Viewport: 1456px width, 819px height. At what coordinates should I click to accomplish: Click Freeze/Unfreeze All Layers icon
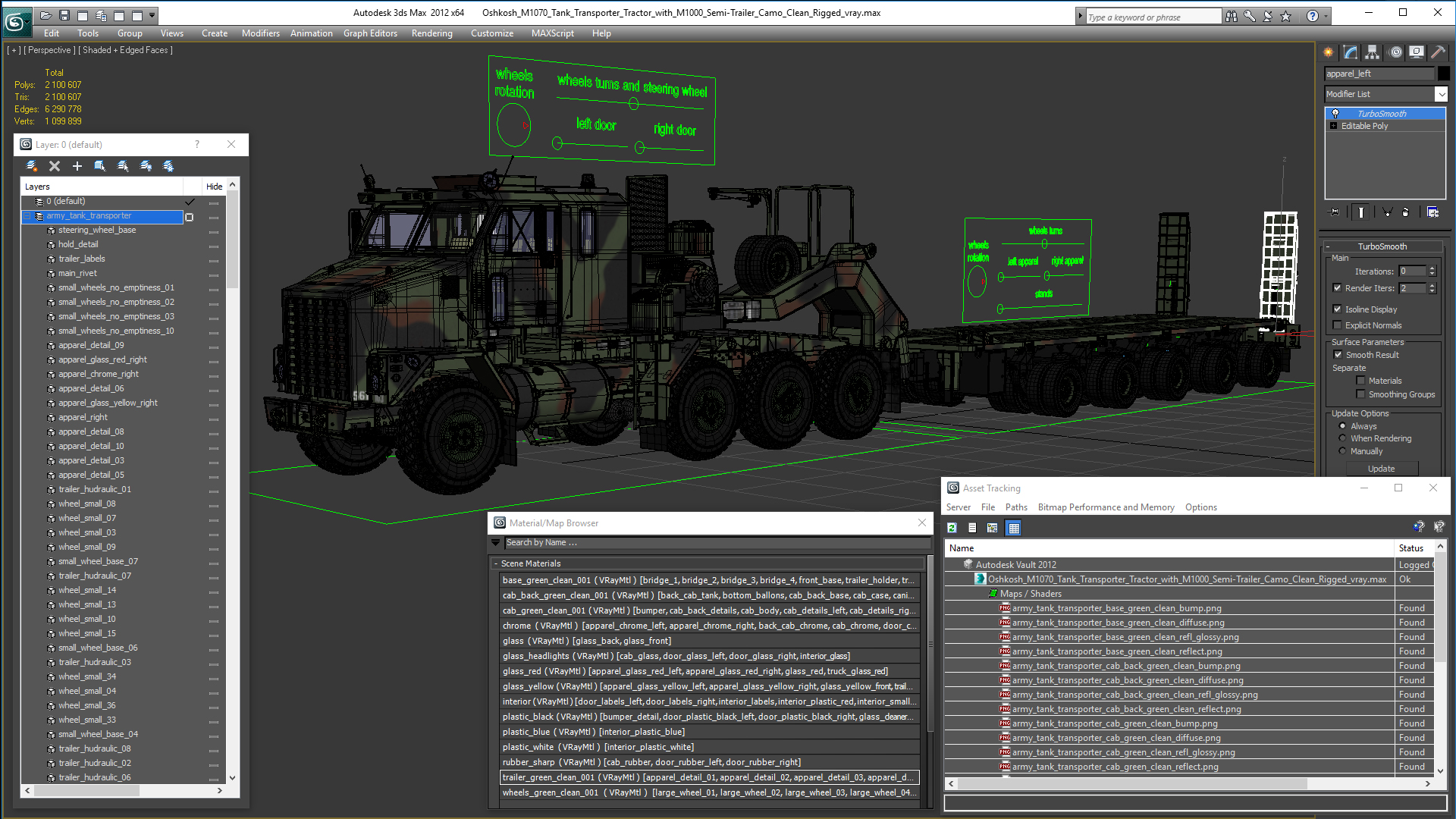168,166
